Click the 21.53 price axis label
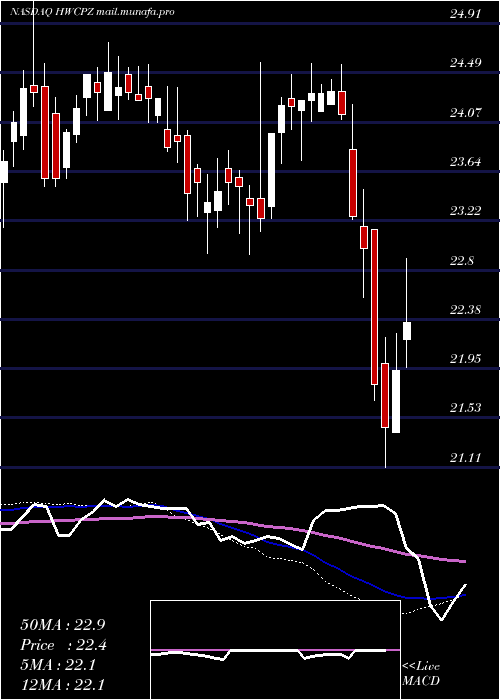Viewport: 500px width, 700px height. coord(465,408)
